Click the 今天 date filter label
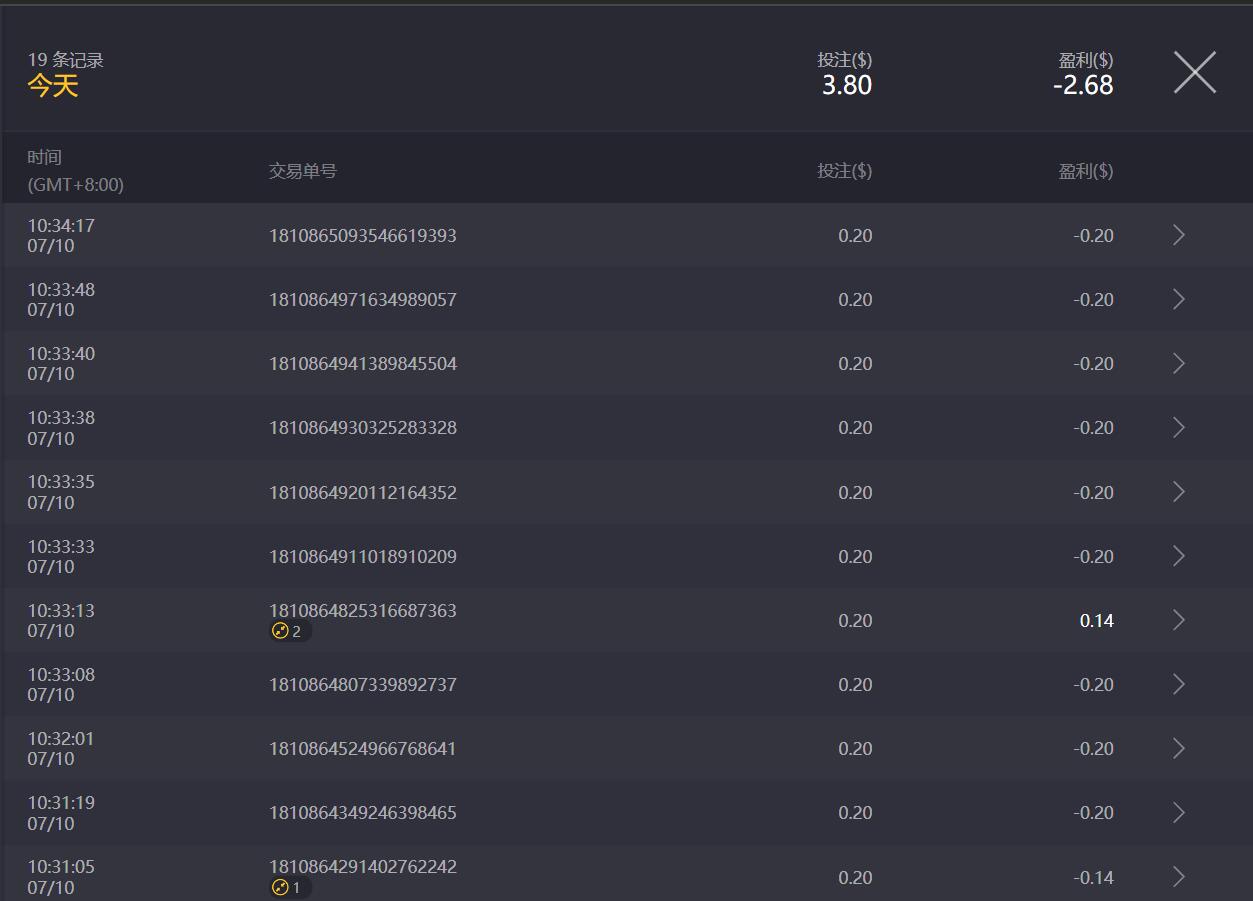 click(53, 86)
